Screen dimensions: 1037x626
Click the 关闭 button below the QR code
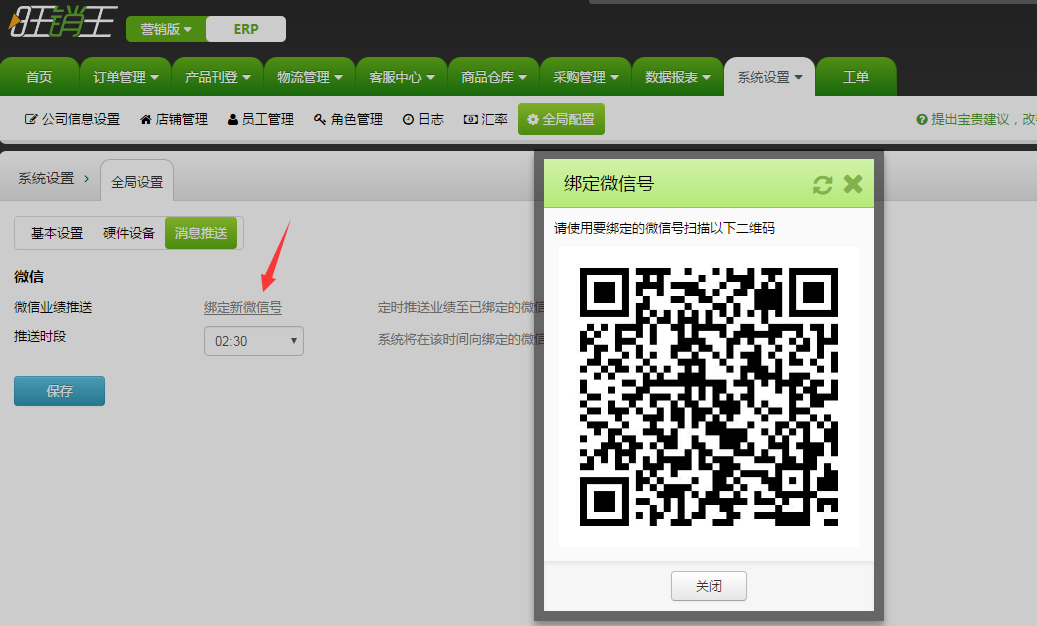click(708, 586)
